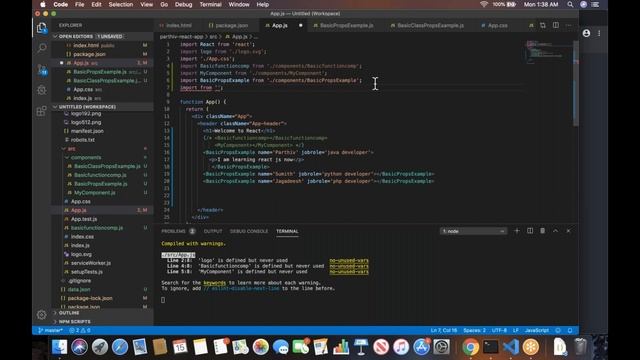Open the Terminal menu in menu bar
The height and width of the screenshot is (360, 640).
point(210,4)
